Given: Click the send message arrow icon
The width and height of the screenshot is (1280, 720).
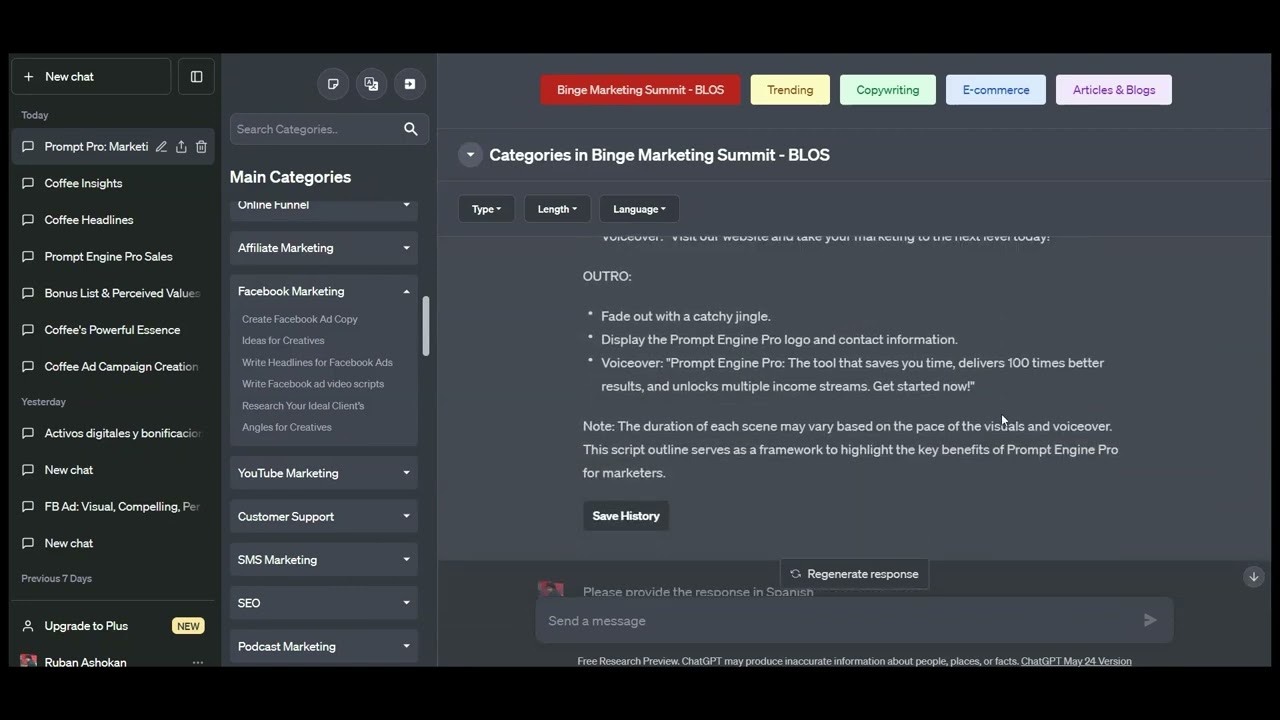Looking at the screenshot, I should pos(1150,620).
